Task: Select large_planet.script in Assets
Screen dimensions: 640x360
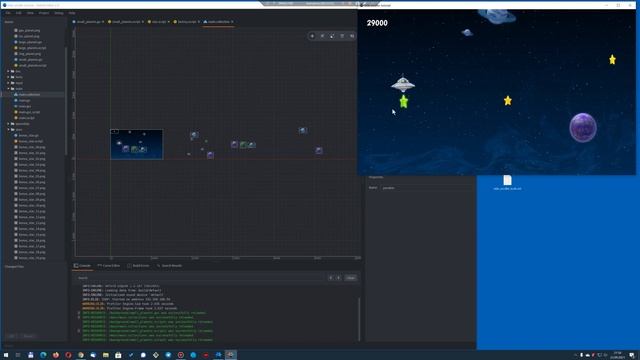Action: [33, 48]
